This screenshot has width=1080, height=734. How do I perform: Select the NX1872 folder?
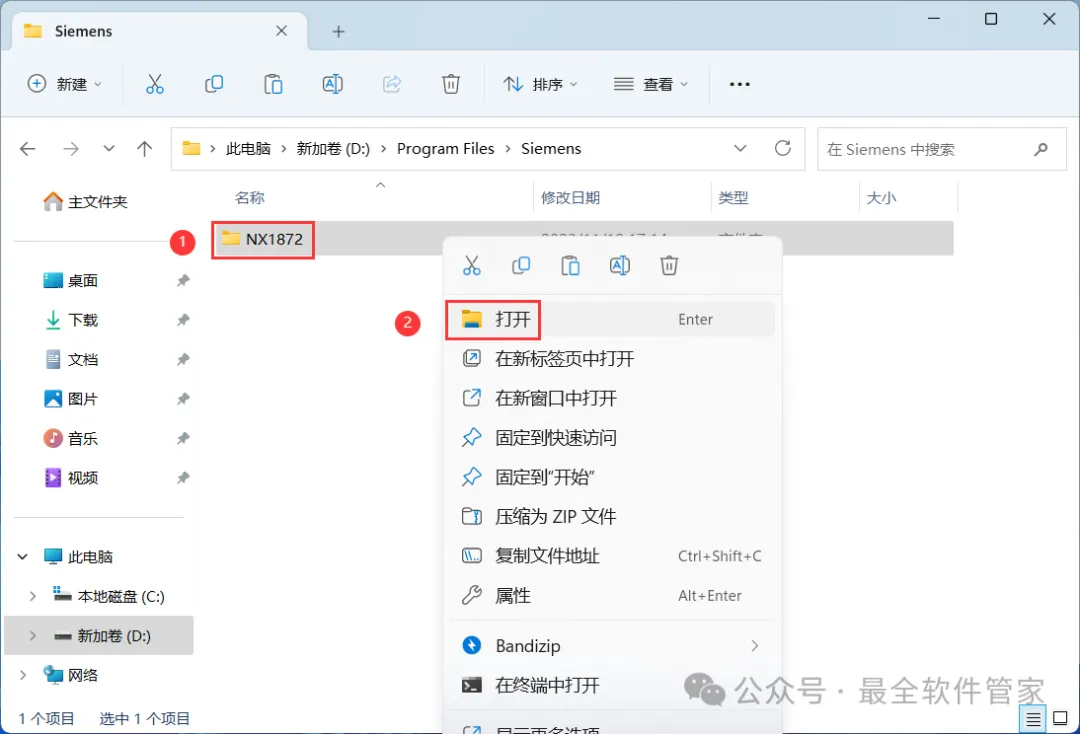263,239
